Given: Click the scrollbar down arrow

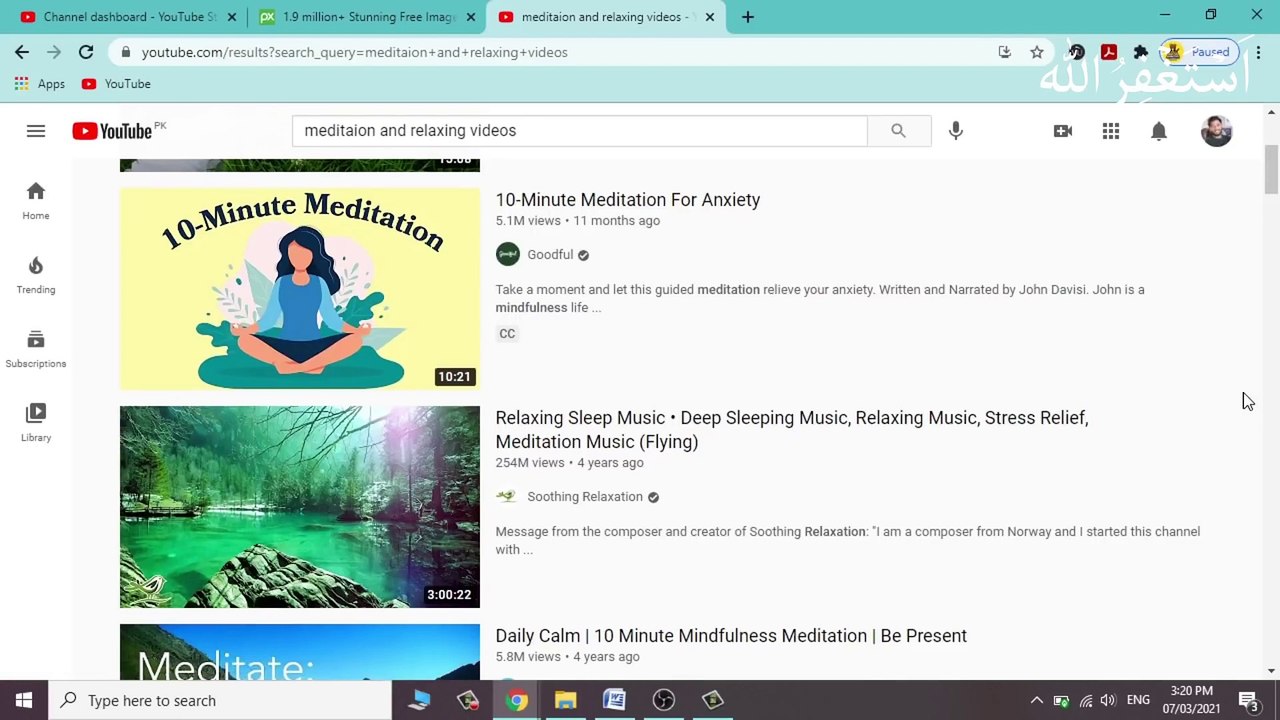Looking at the screenshot, I should [x=1271, y=671].
